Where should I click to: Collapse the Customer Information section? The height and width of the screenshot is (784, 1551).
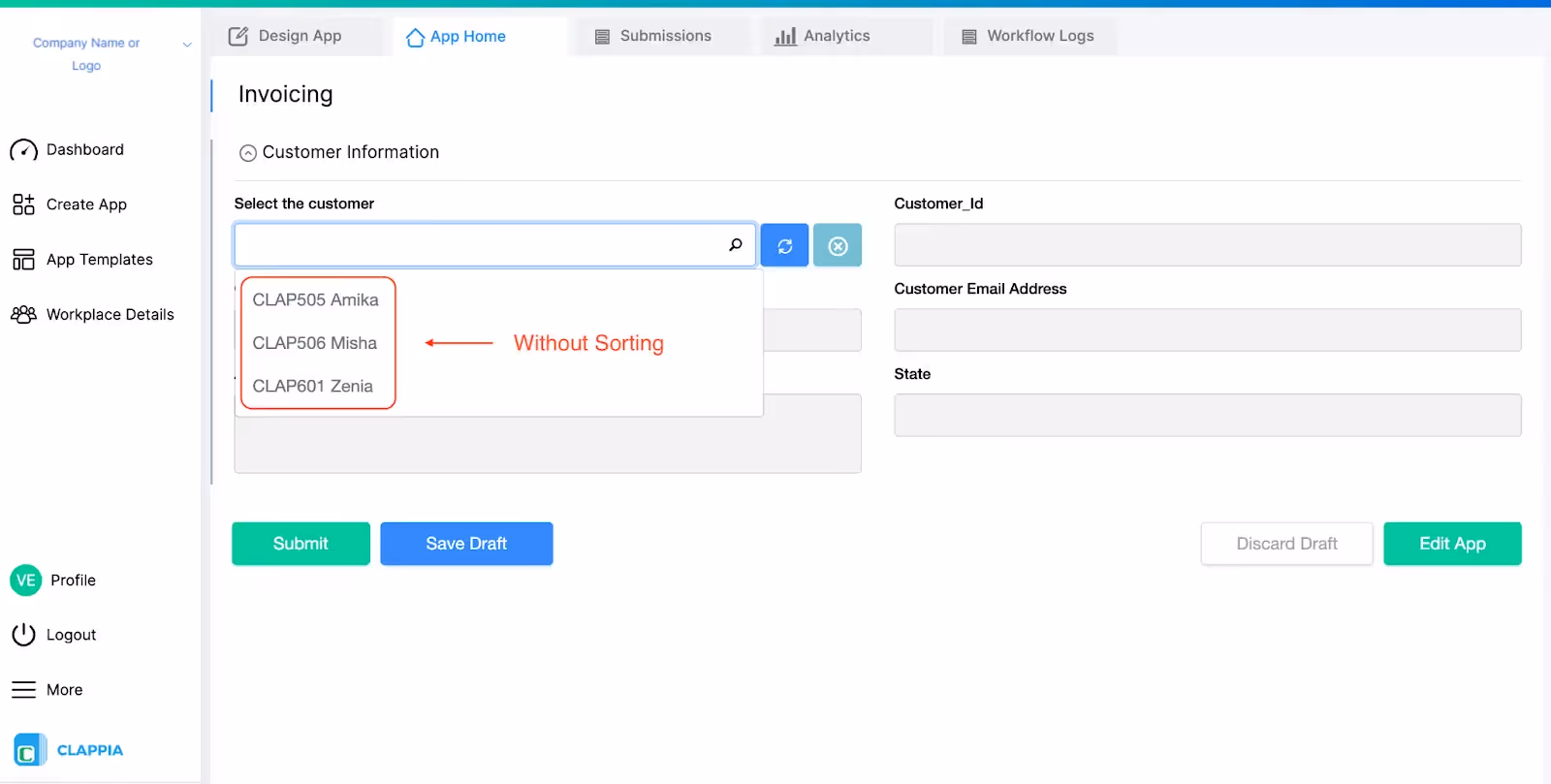[x=248, y=153]
